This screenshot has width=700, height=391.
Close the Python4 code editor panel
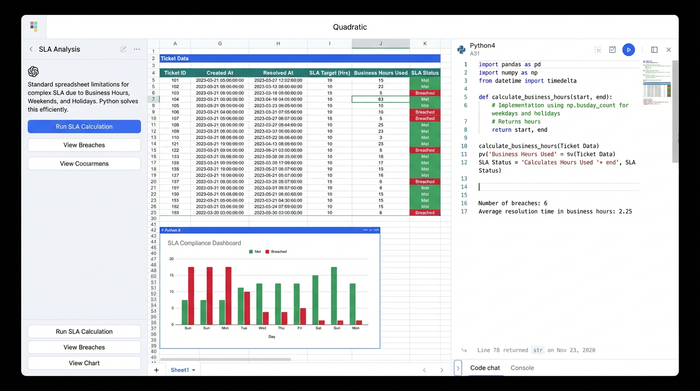669,50
